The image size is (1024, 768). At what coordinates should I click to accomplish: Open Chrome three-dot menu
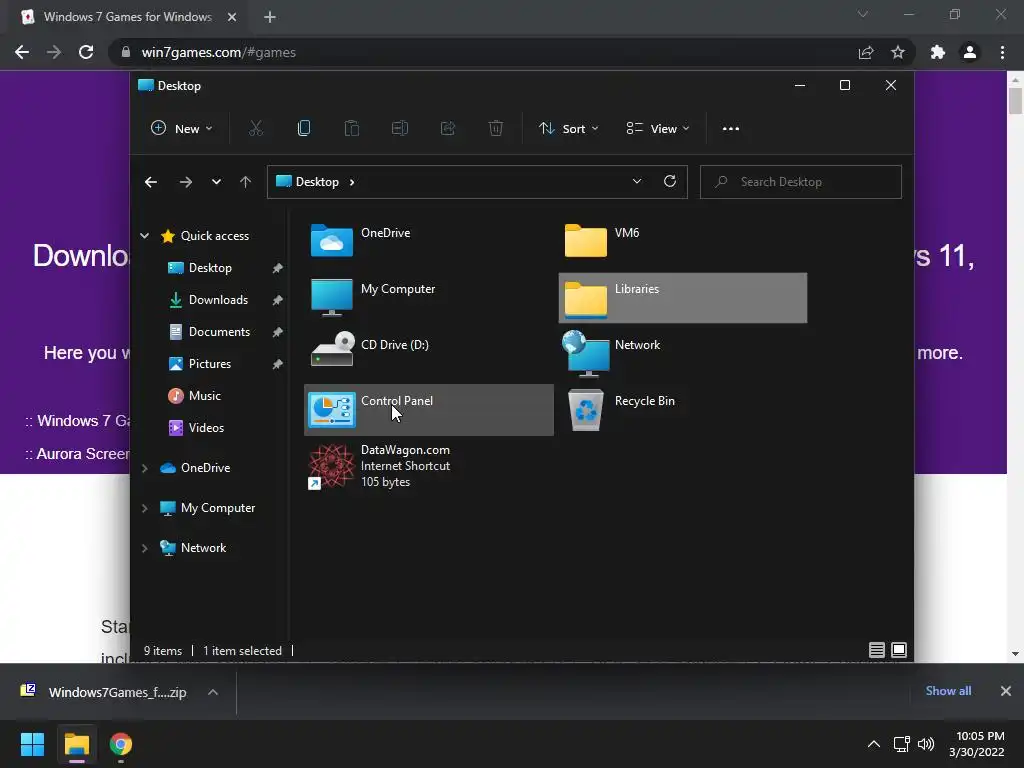point(1002,52)
